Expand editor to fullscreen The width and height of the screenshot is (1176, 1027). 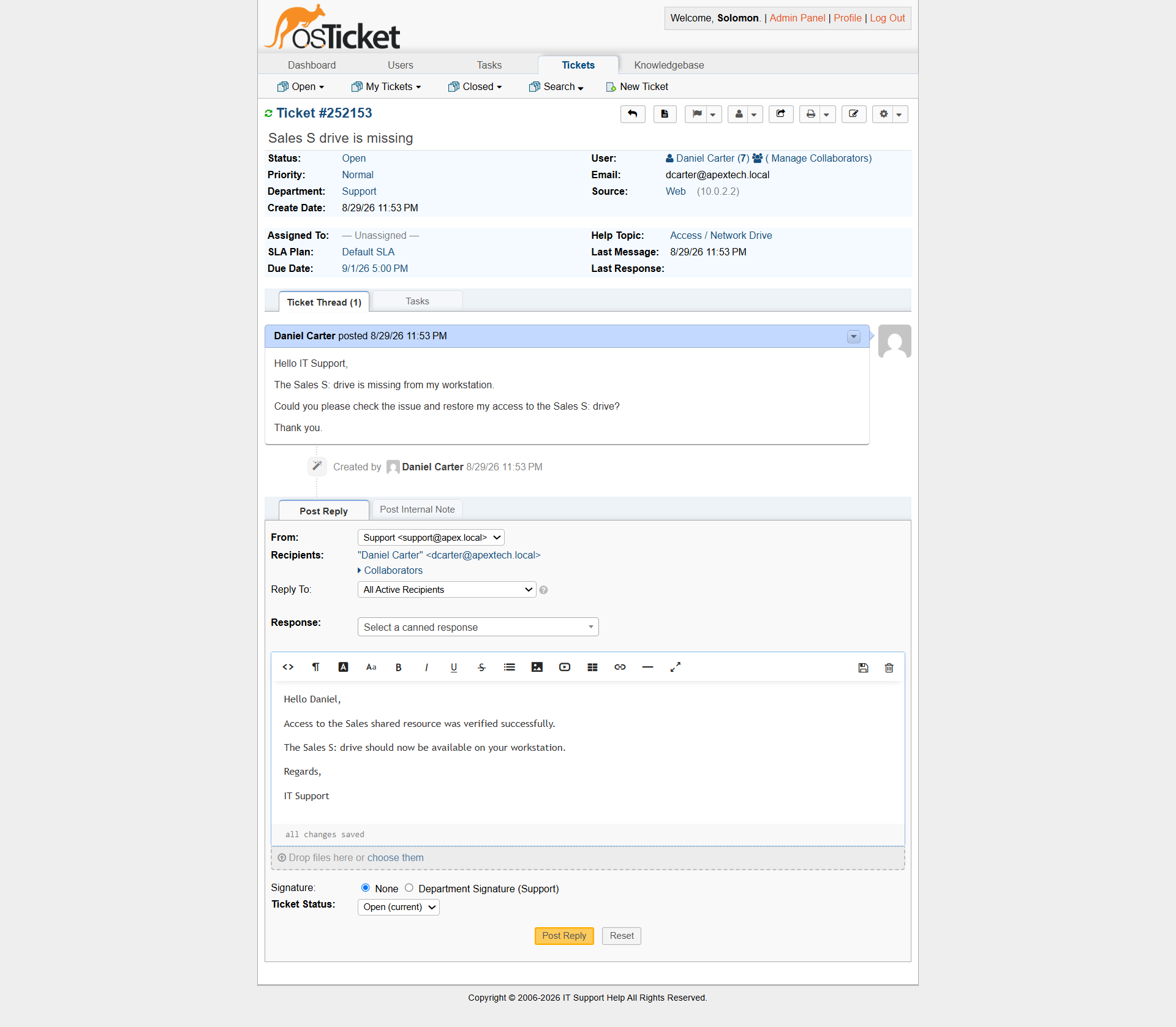(676, 667)
